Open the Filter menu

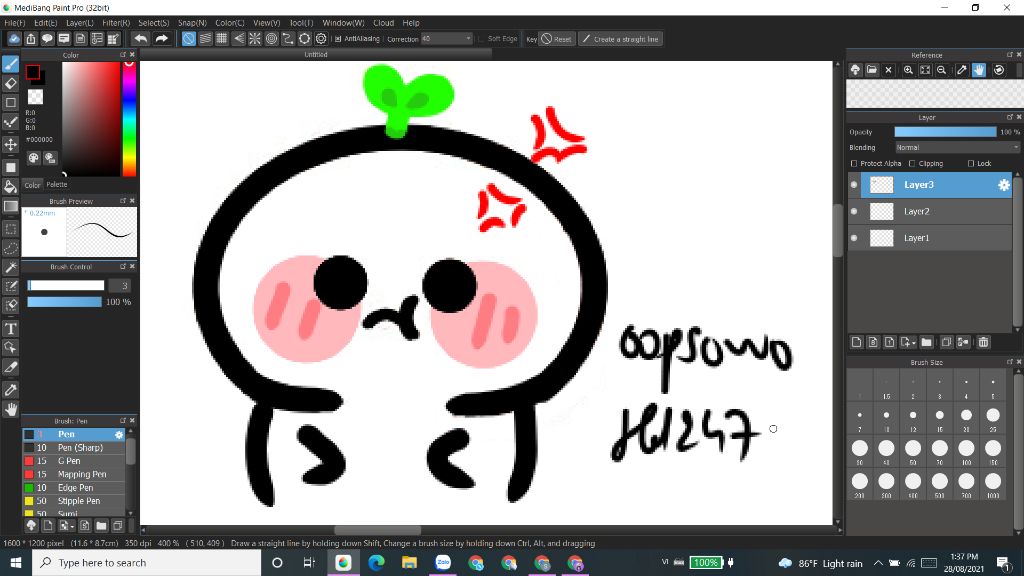tap(116, 23)
